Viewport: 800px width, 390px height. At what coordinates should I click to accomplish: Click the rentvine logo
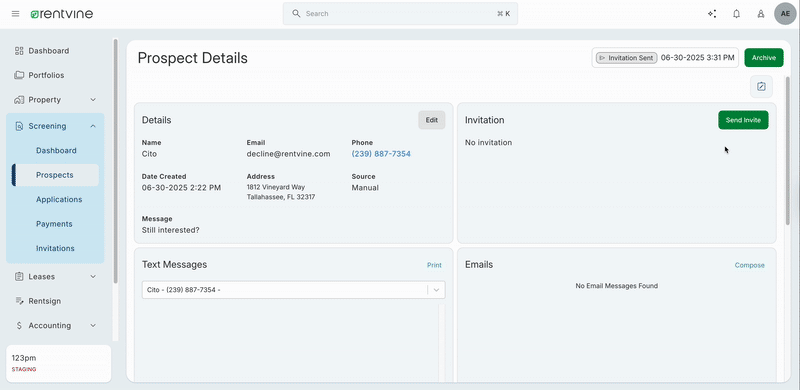61,14
